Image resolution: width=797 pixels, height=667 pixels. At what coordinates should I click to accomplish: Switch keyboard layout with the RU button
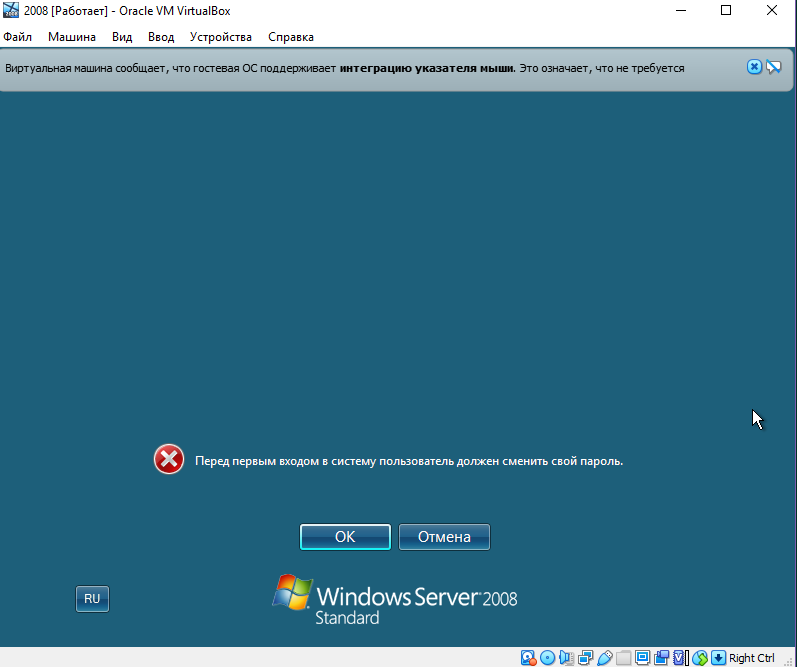click(92, 599)
